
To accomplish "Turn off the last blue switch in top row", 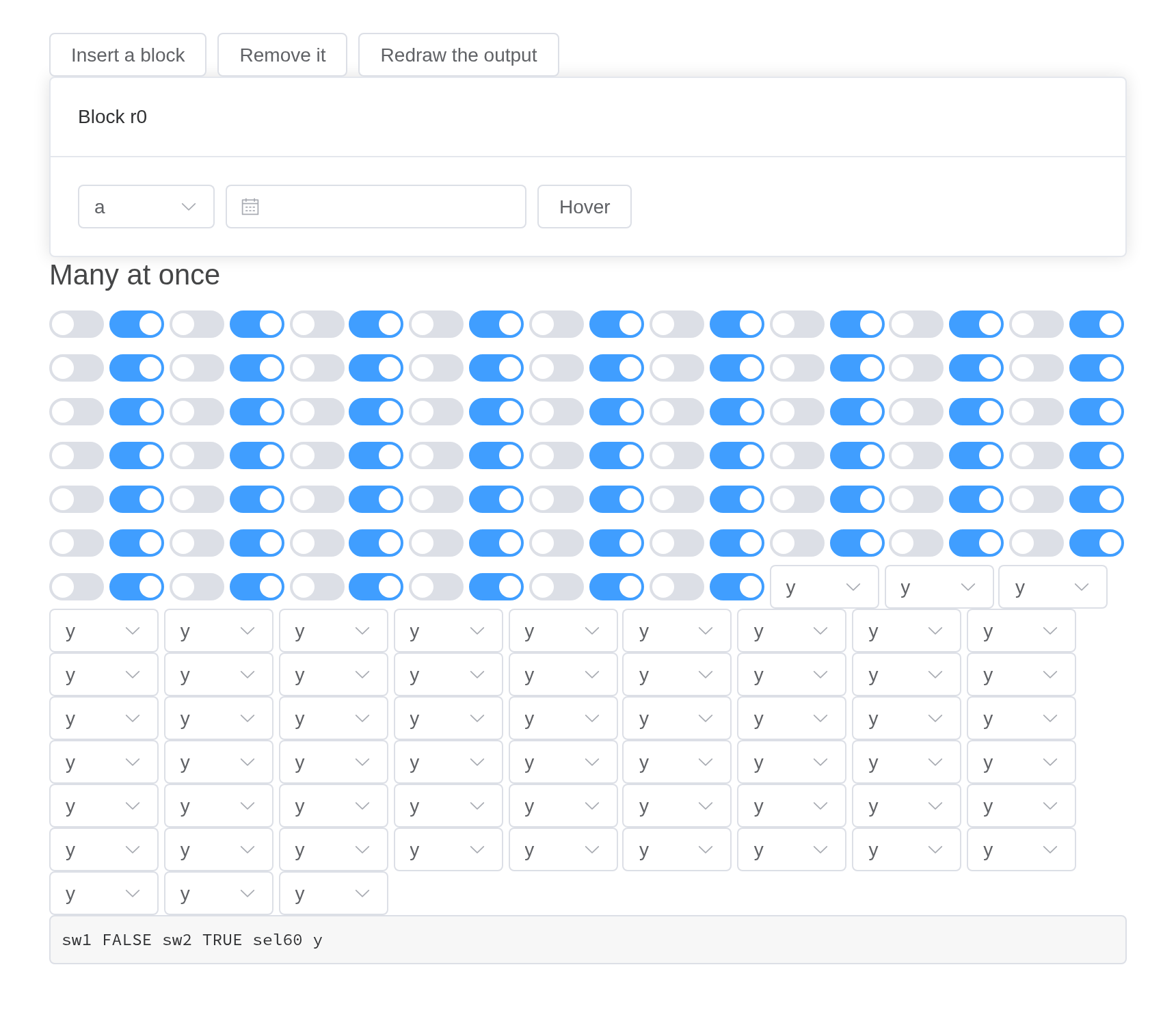I will click(1097, 324).
